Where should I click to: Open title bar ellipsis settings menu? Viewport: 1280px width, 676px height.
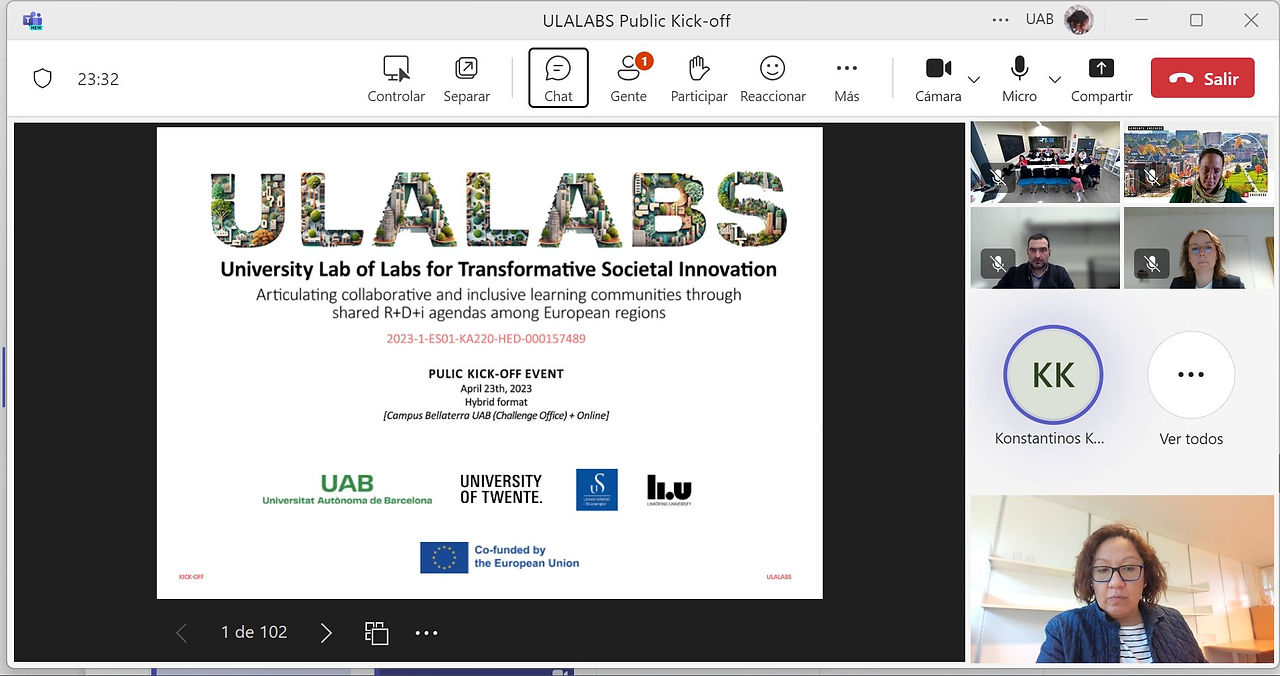1000,20
